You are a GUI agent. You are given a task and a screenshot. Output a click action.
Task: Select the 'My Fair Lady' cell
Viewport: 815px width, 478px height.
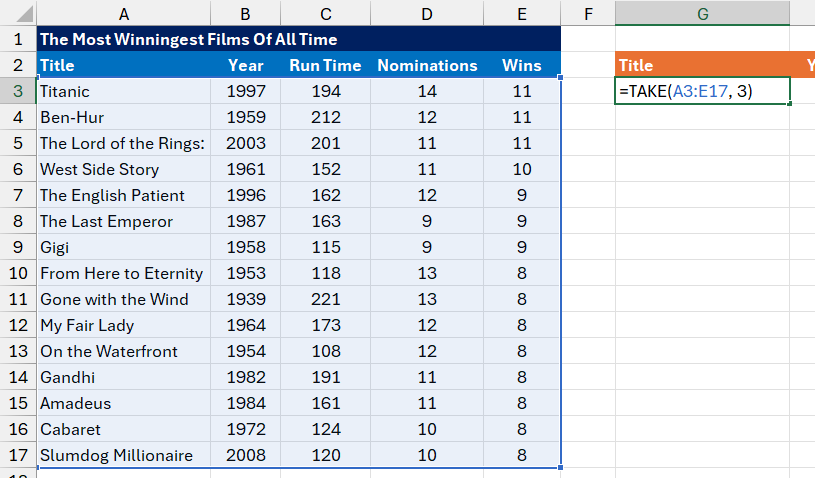click(x=124, y=325)
